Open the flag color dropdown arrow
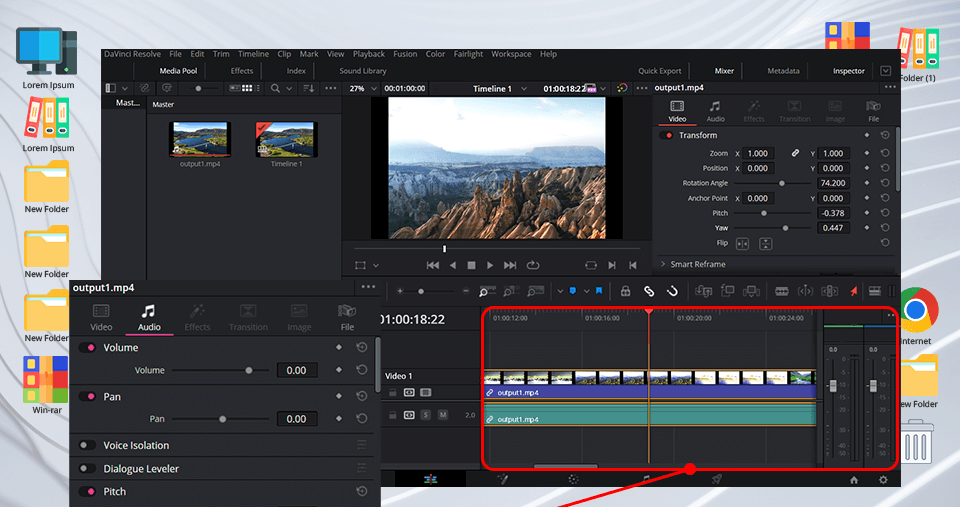The height and width of the screenshot is (507, 960). 560,291
